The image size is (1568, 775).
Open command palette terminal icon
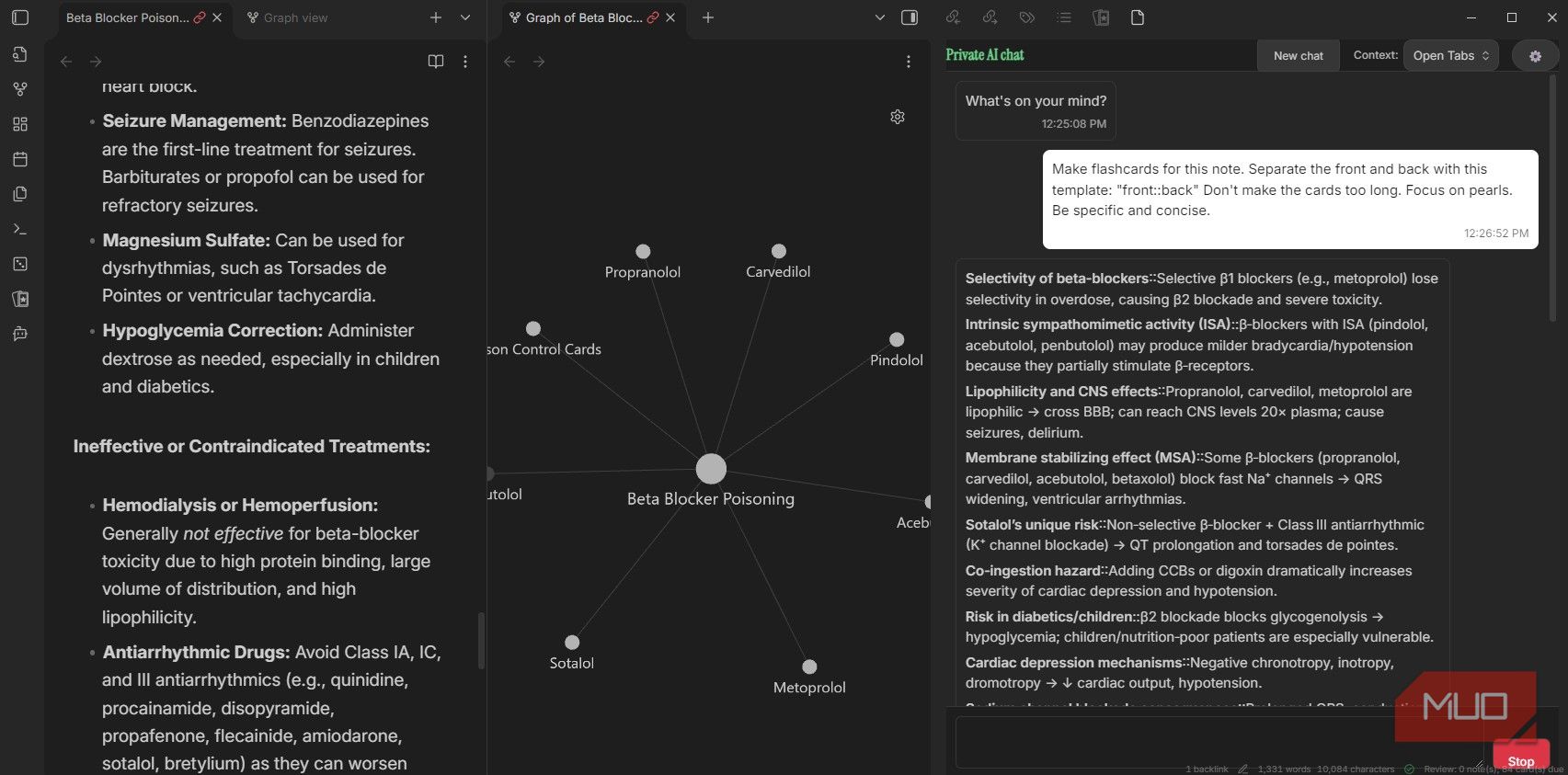(20, 229)
